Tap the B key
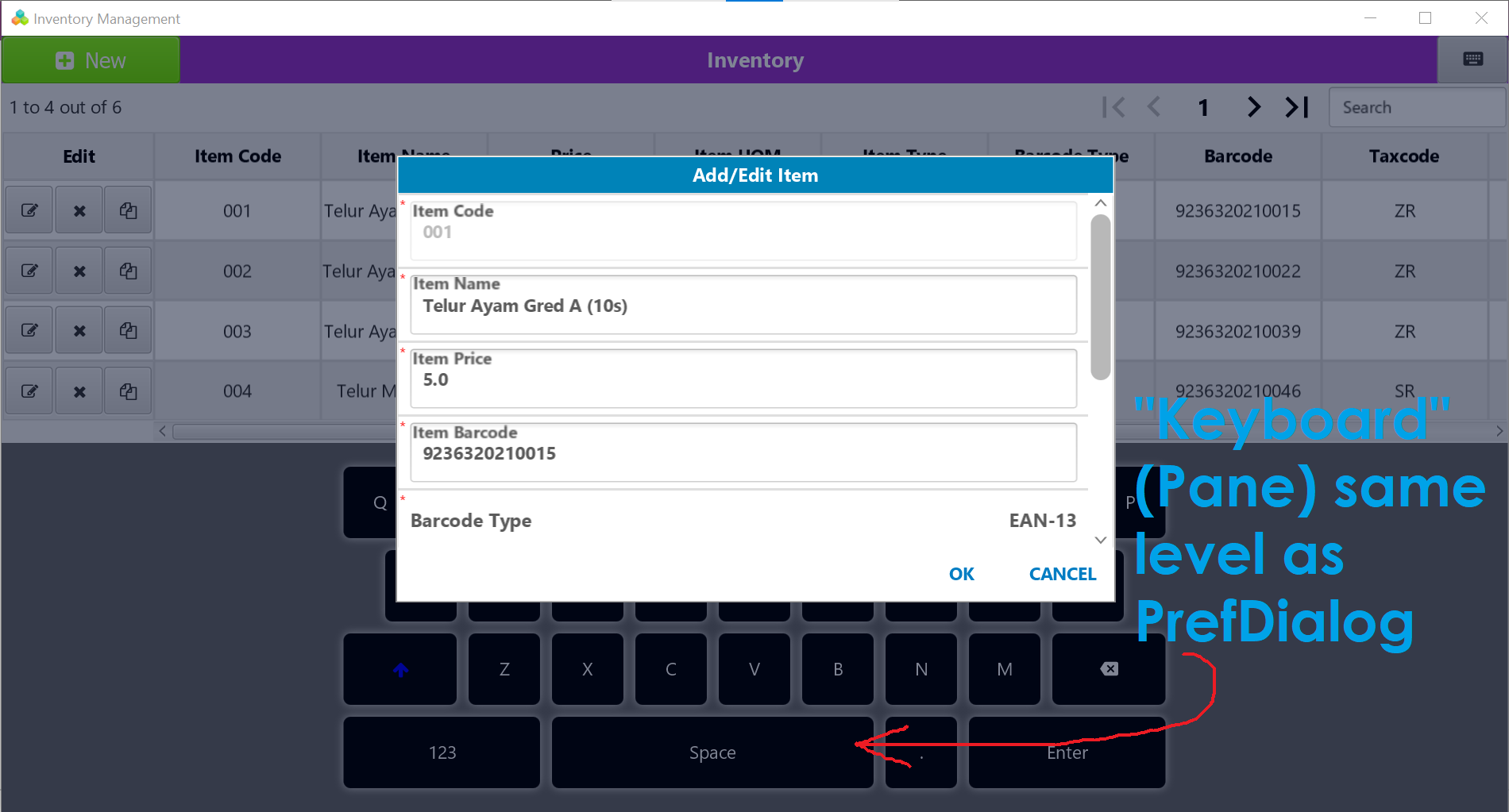The height and width of the screenshot is (812, 1509). (x=838, y=669)
